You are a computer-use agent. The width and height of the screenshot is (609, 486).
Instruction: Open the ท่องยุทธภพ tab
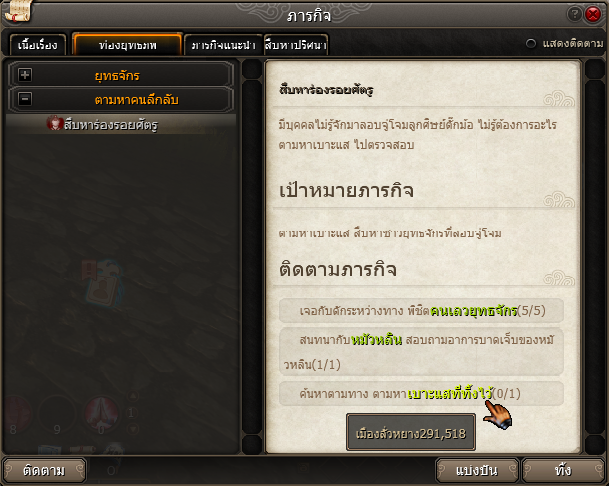click(127, 45)
